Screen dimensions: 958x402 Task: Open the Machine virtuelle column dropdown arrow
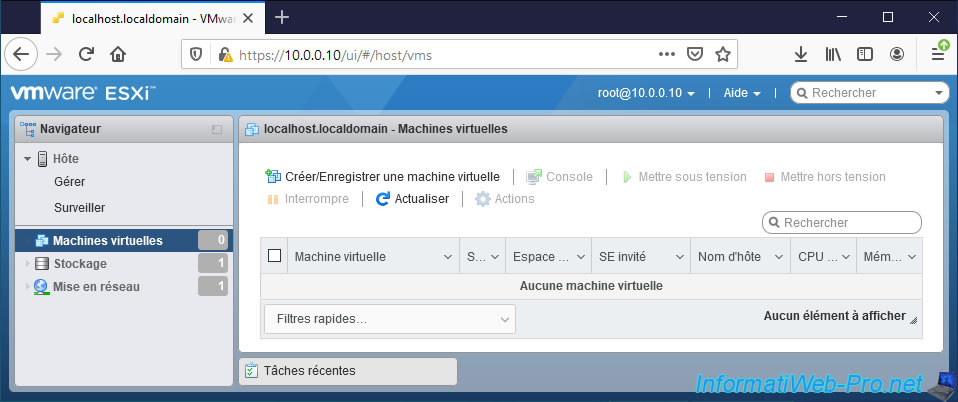pyautogui.click(x=448, y=257)
